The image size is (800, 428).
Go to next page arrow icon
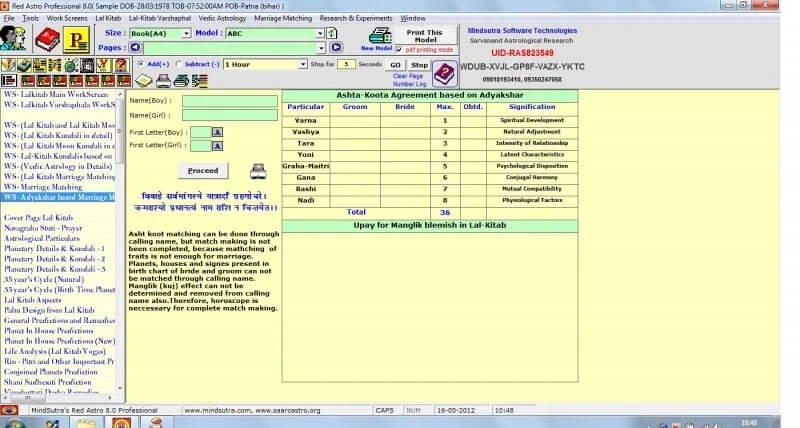pyautogui.click(x=336, y=47)
